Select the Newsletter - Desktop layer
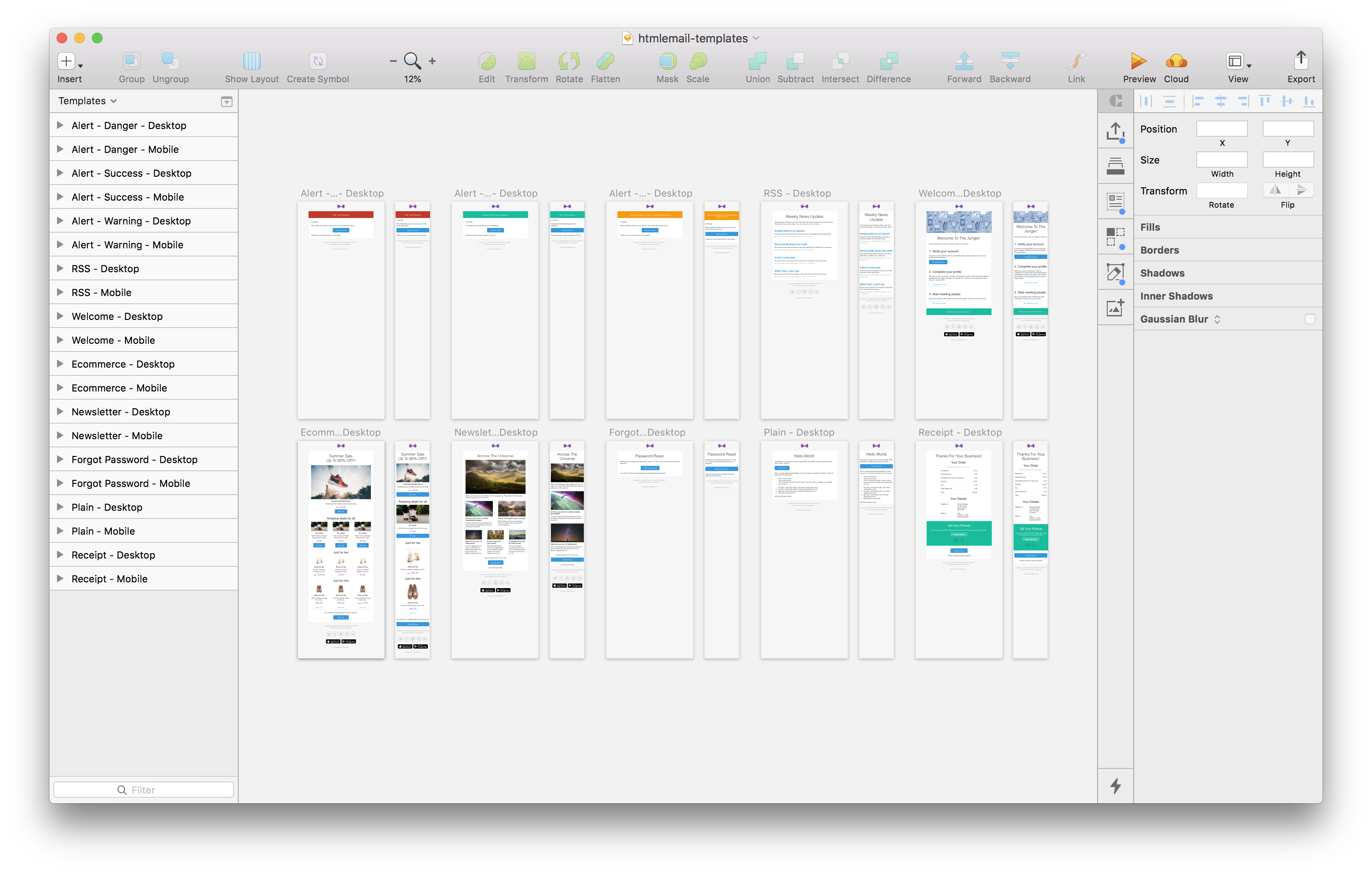 click(121, 411)
